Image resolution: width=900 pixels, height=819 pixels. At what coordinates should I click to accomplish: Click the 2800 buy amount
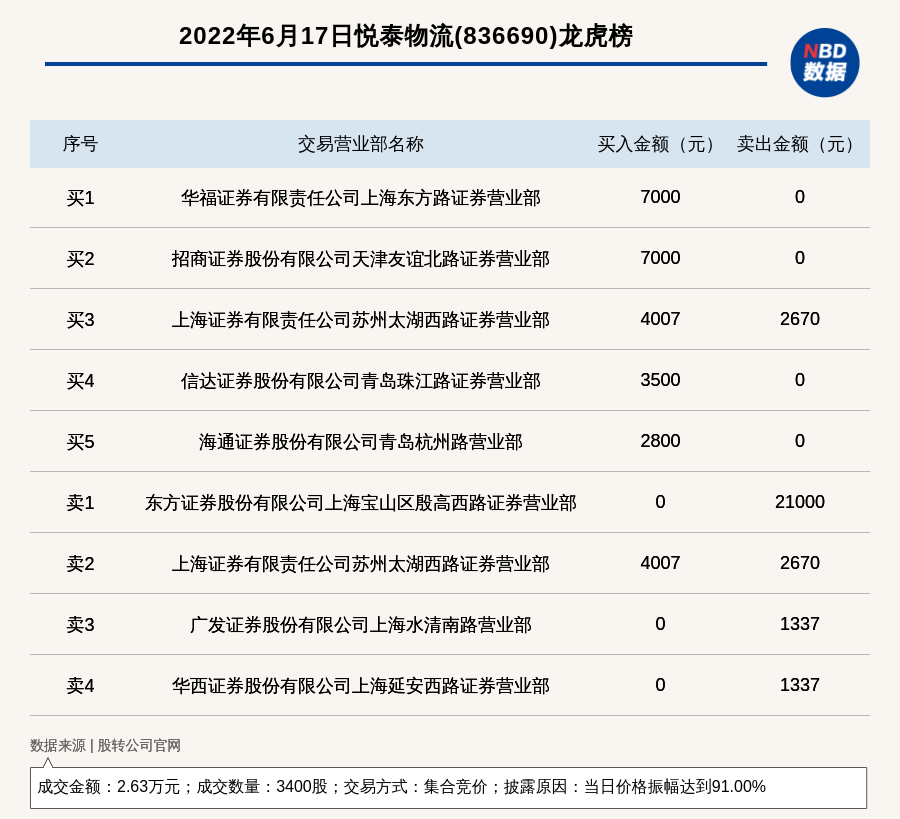click(x=660, y=441)
